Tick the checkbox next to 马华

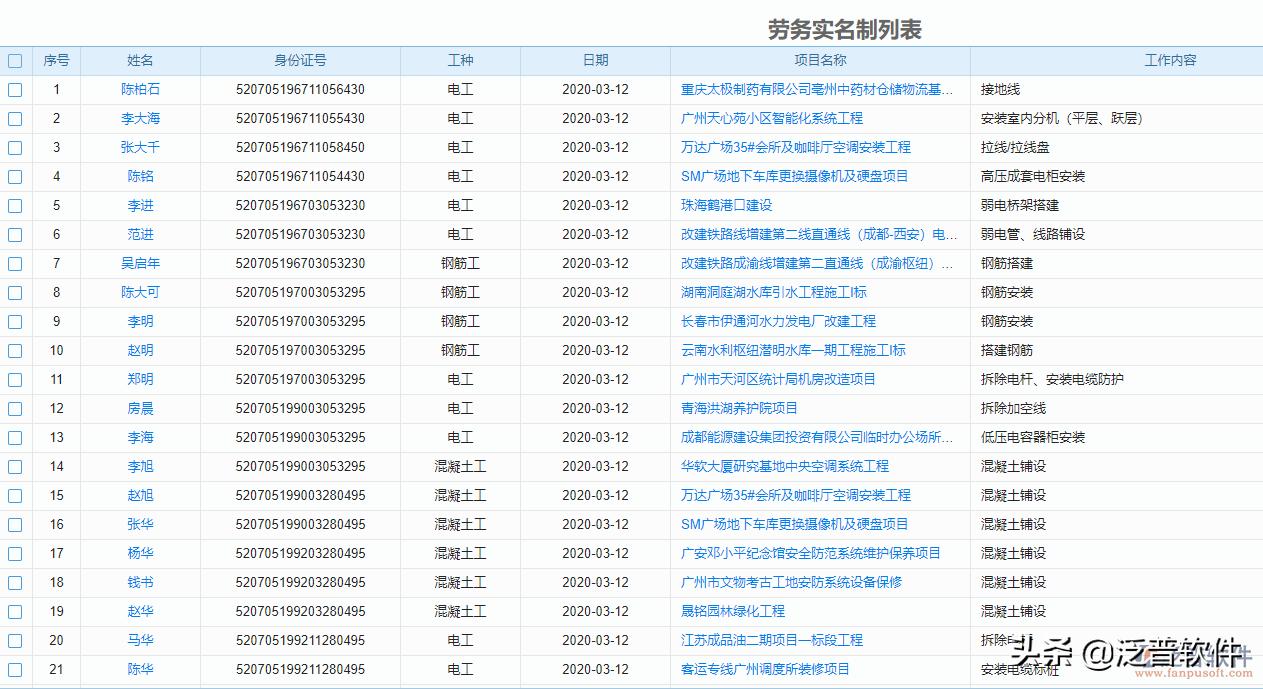pos(15,640)
